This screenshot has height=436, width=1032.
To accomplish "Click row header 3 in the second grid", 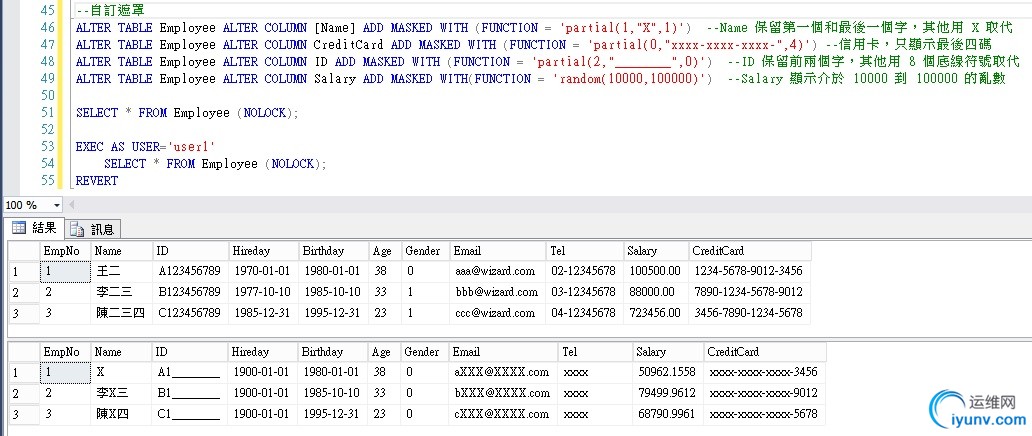I will point(23,414).
